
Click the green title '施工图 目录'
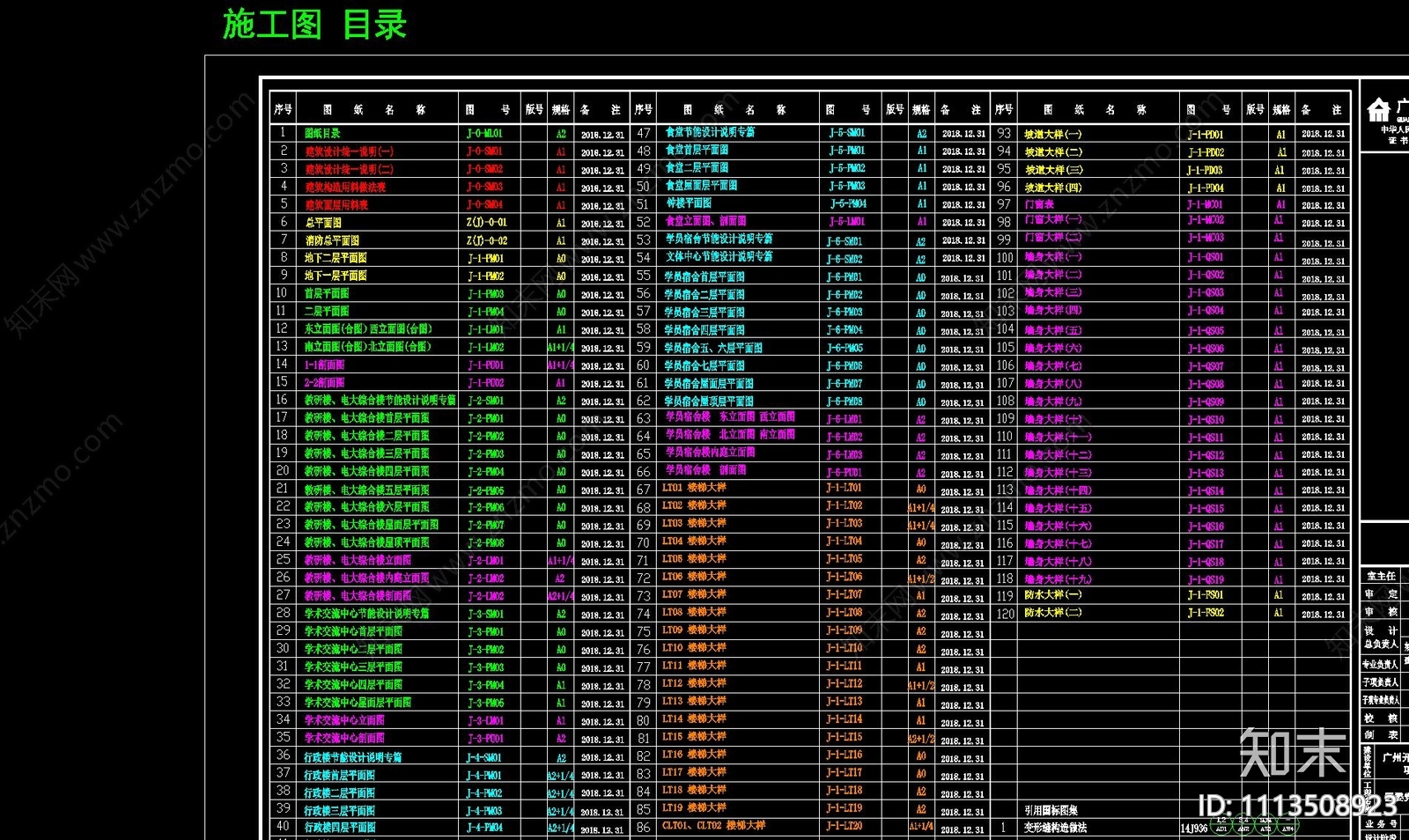314,24
